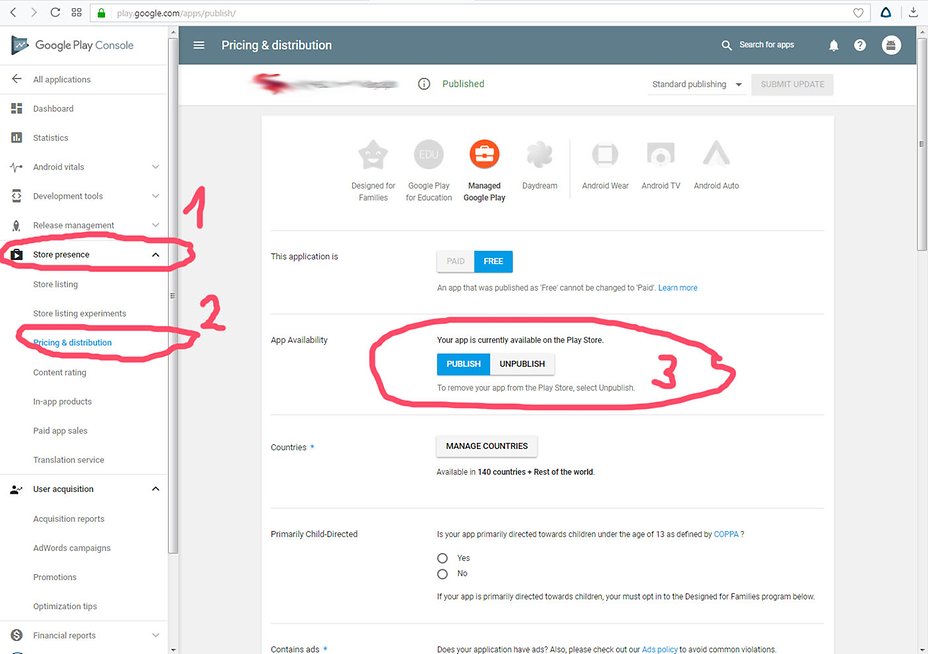This screenshot has width=928, height=654.
Task: Select the Designed for Families icon
Action: 373,154
